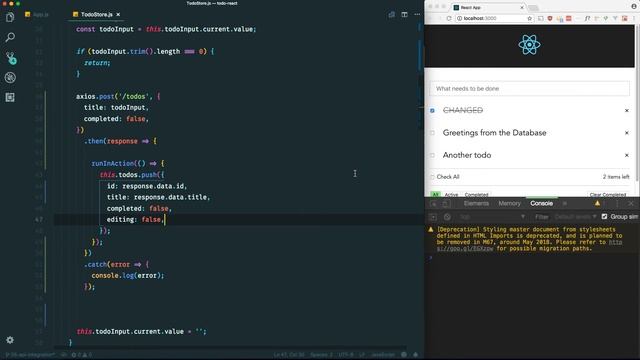Click the red shield extension icon
Screen dimensions: 640x360
coord(550,18)
